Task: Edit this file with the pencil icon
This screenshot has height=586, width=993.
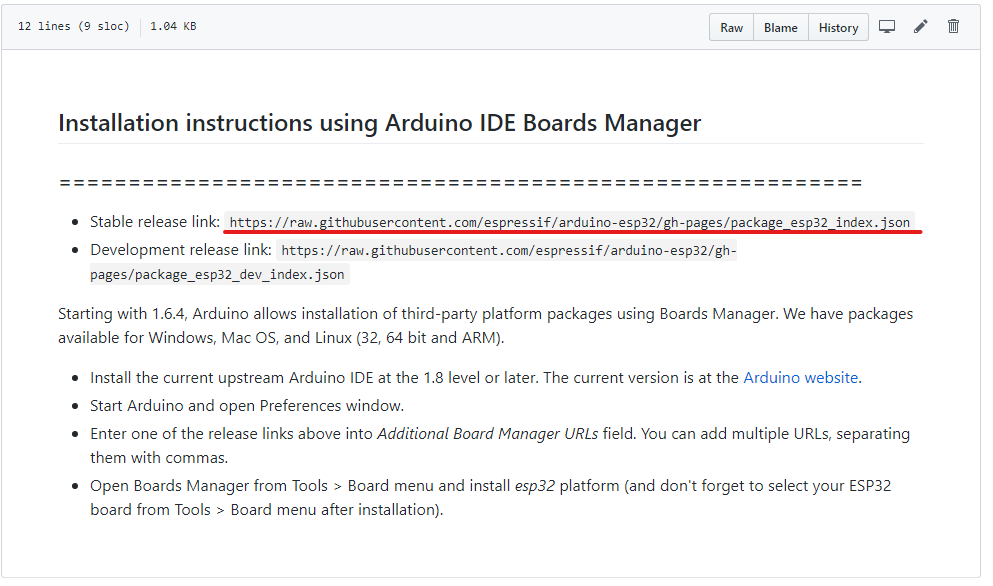Action: point(920,27)
